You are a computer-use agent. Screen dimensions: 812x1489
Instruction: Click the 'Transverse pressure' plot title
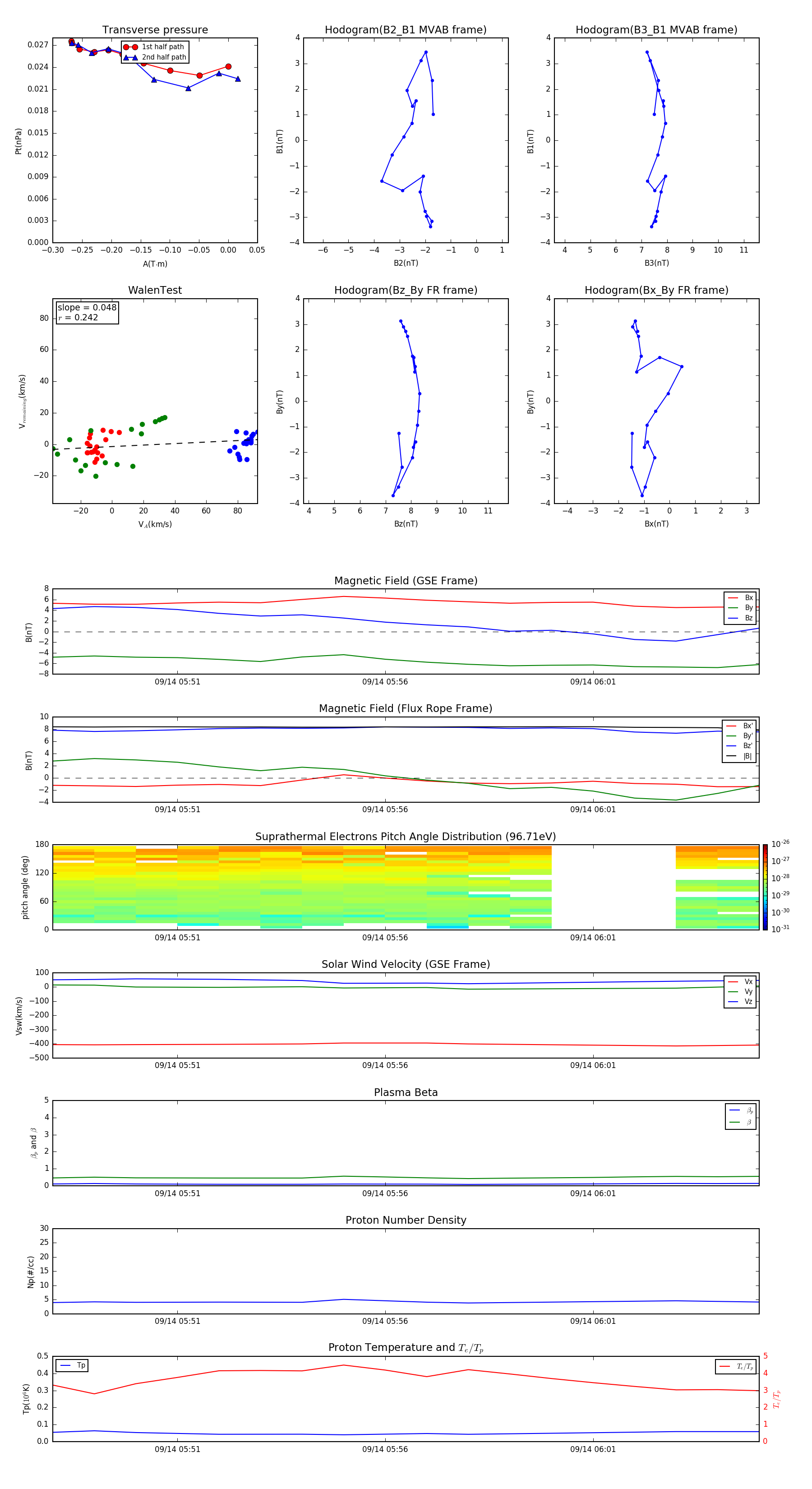click(x=155, y=30)
